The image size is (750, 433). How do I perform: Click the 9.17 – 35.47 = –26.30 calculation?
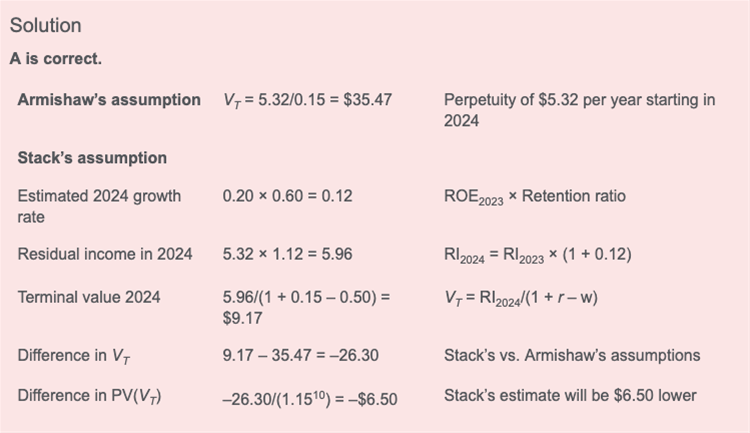tap(300, 355)
